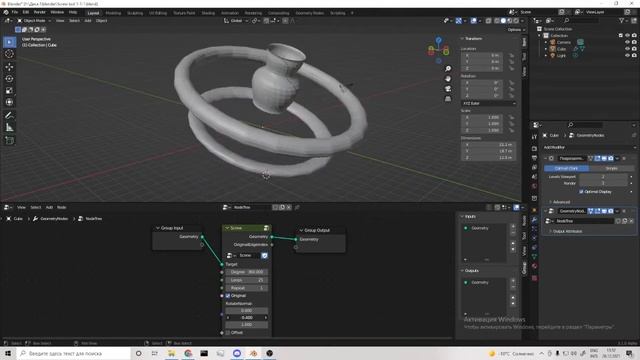Remove the subdivision modifier with X
This screenshot has width=640, height=360.
point(624,158)
